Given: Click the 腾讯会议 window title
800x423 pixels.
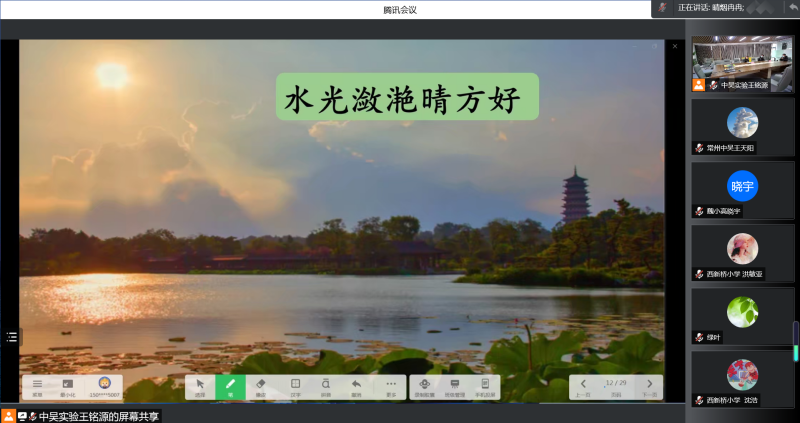Looking at the screenshot, I should [400, 10].
